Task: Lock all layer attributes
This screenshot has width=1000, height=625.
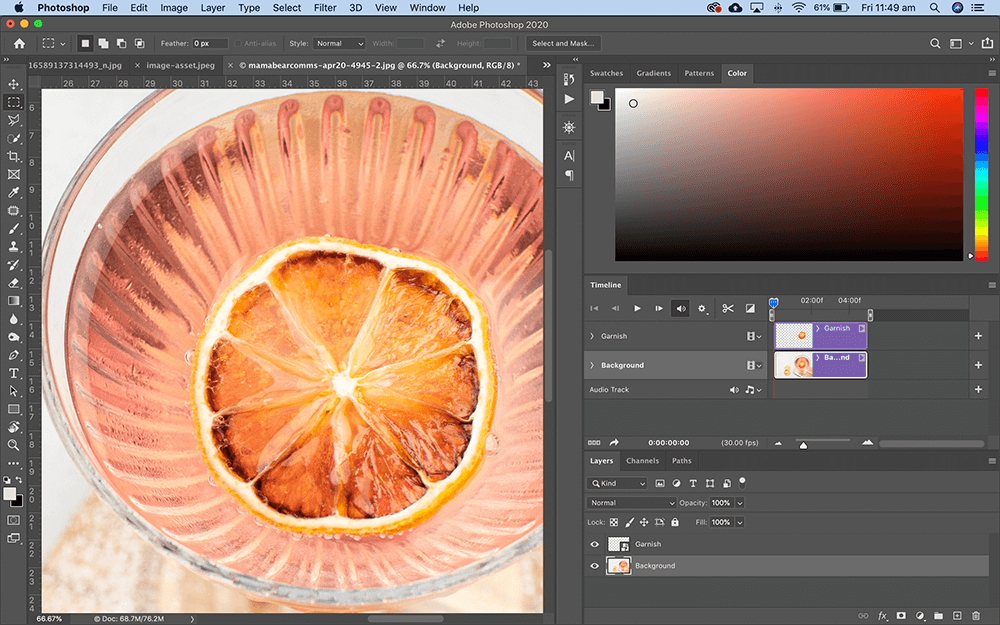Action: [675, 522]
